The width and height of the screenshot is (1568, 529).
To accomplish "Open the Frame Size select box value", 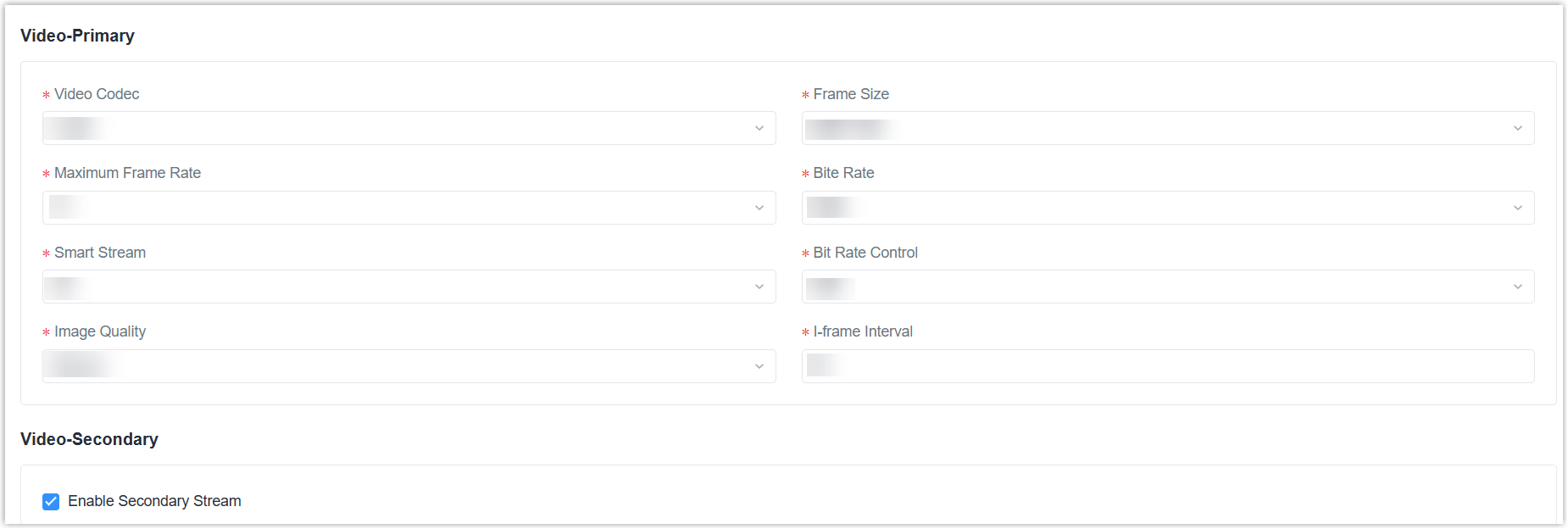I will click(x=1168, y=128).
